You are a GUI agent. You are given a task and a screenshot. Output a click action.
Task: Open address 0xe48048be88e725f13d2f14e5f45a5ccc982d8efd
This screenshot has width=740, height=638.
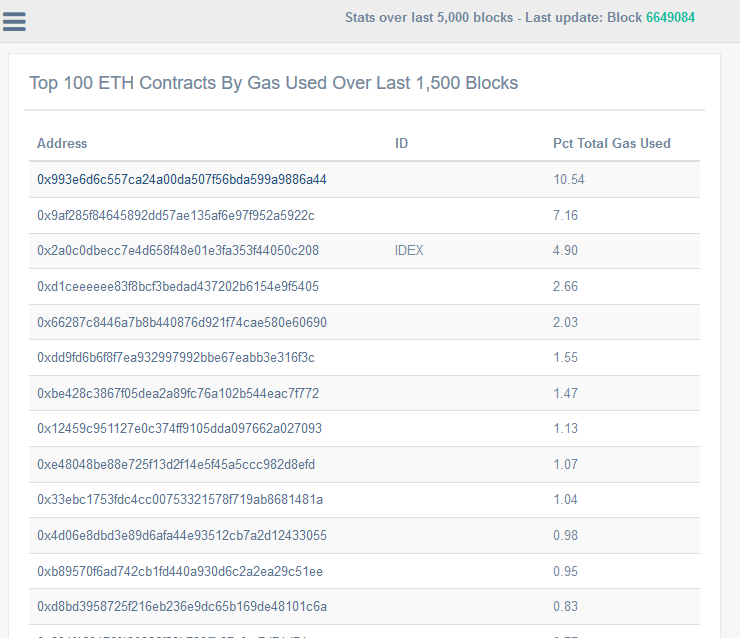(178, 465)
